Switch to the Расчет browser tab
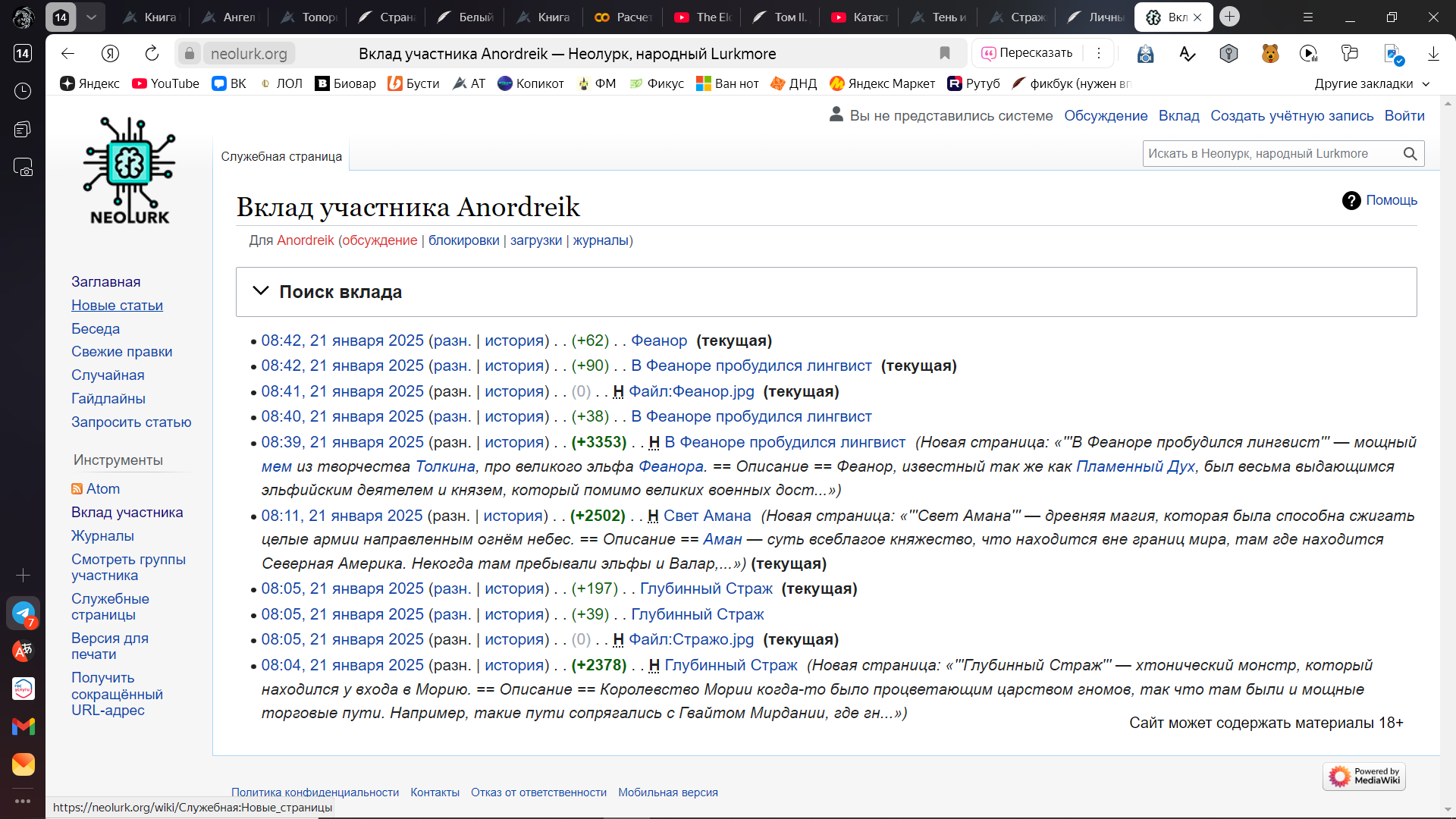1456x819 pixels. point(624,17)
